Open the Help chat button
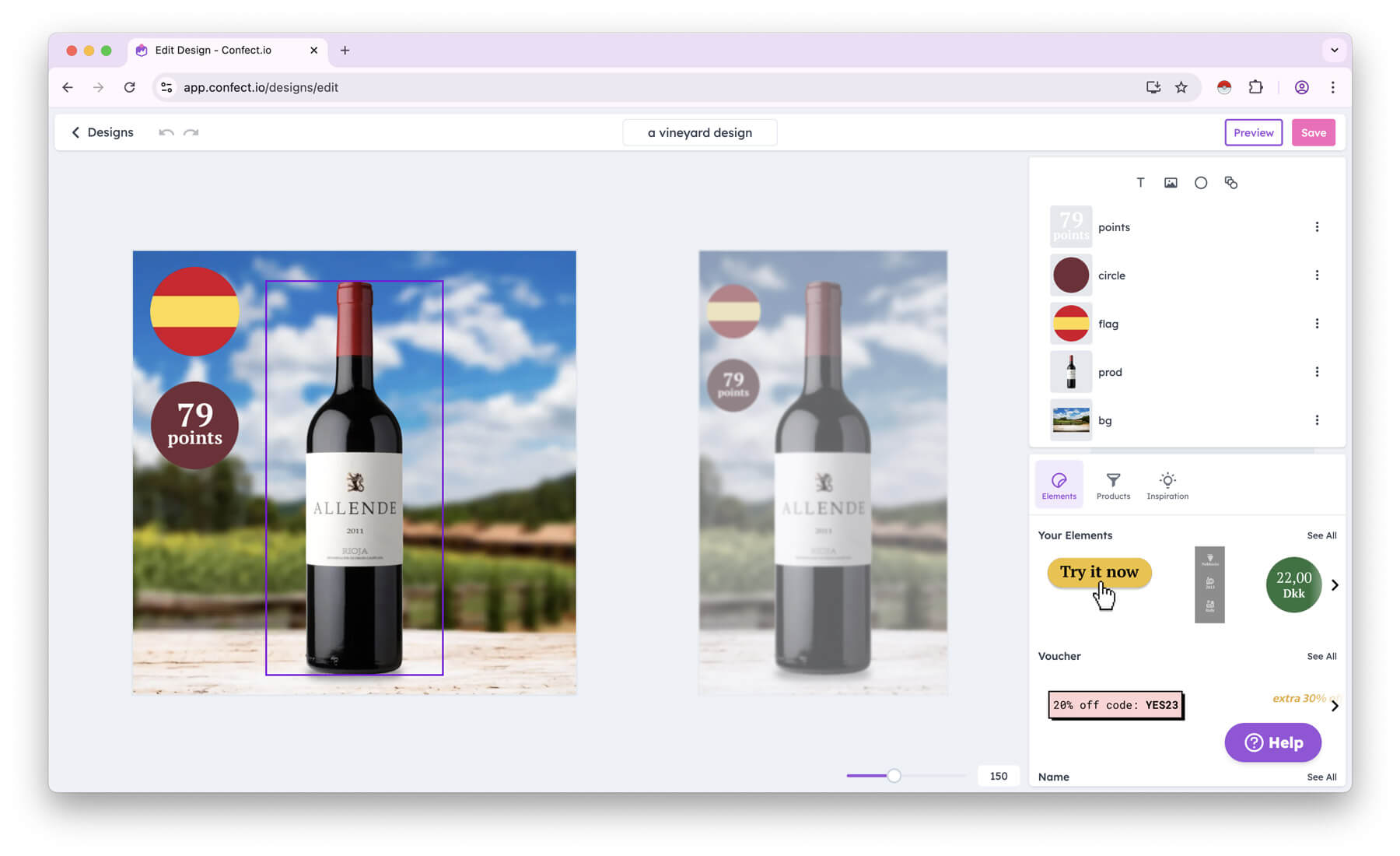 point(1272,742)
